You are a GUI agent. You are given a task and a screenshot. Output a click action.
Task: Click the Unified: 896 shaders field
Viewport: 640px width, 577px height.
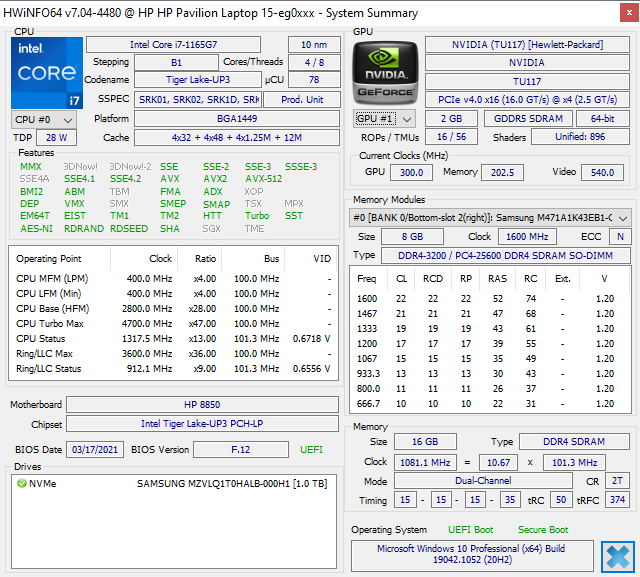click(x=580, y=137)
